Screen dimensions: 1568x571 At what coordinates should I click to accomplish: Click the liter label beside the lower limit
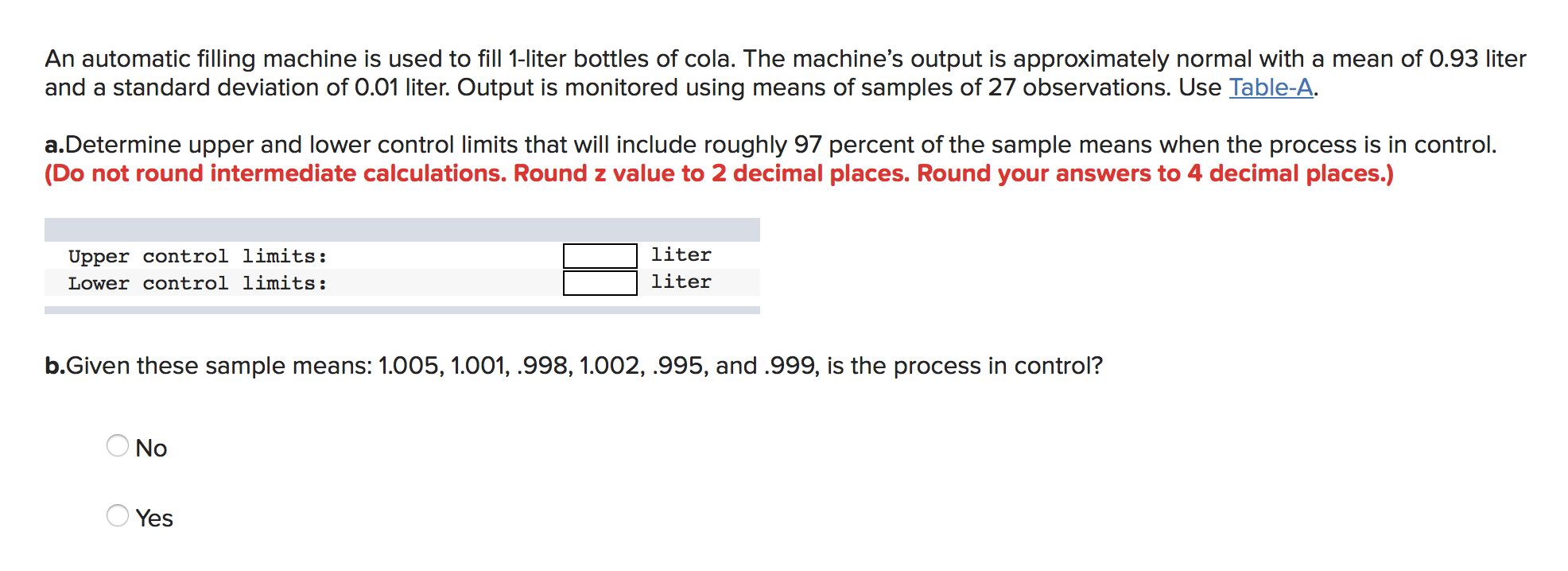coord(680,282)
